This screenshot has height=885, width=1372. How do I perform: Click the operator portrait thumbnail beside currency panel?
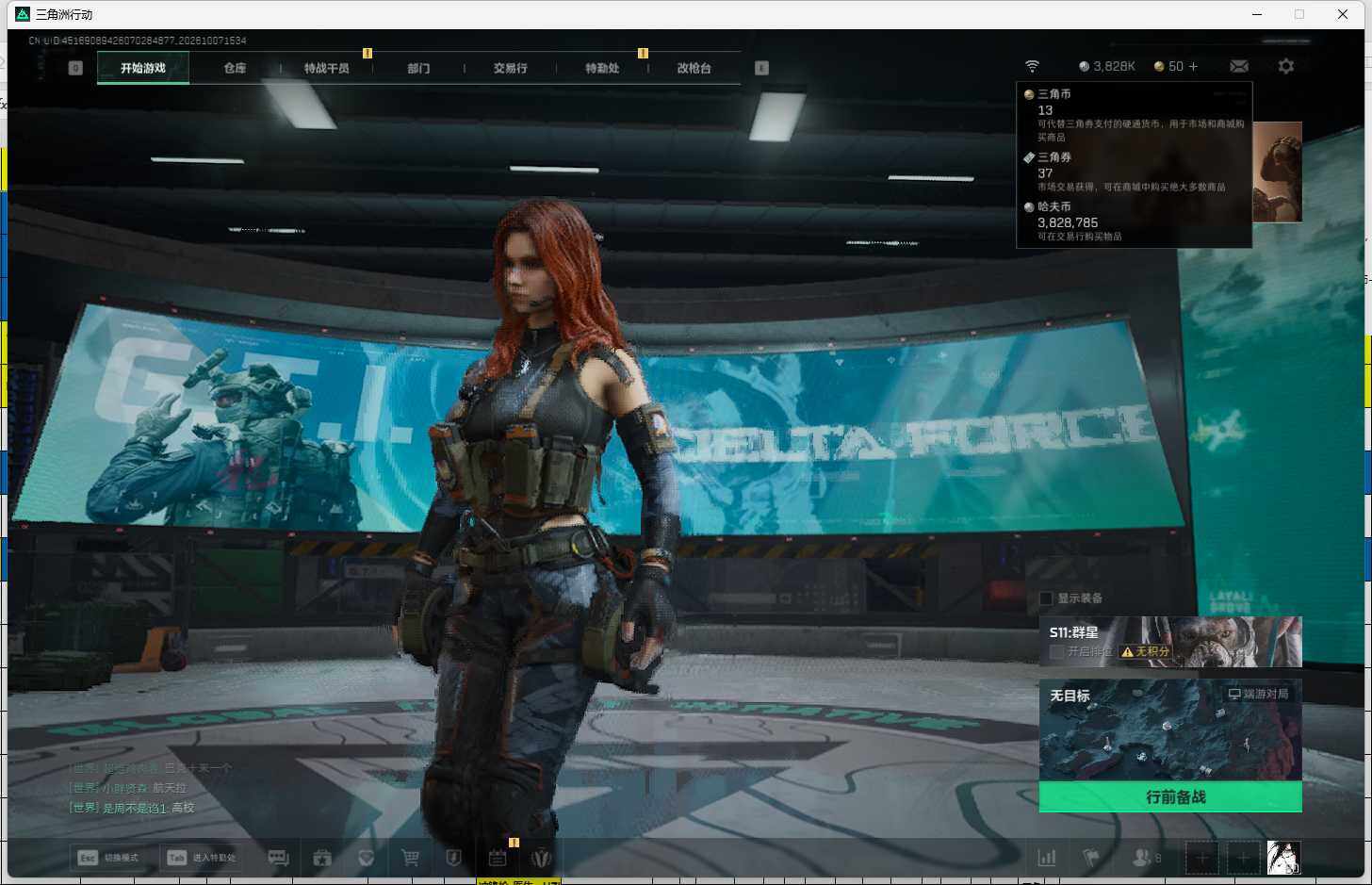pyautogui.click(x=1278, y=172)
